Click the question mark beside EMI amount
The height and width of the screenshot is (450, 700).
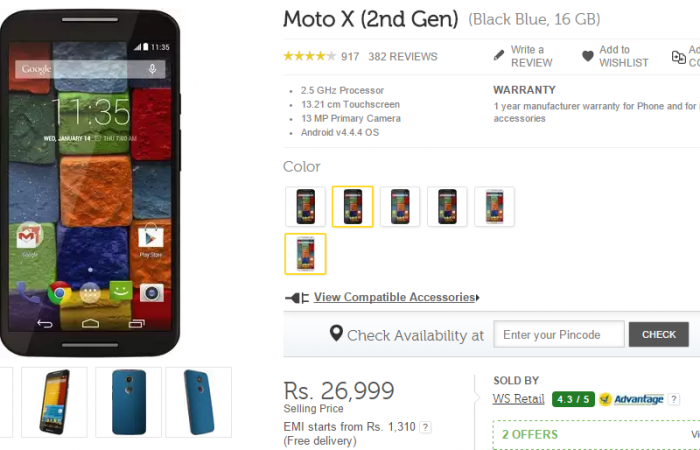(425, 427)
